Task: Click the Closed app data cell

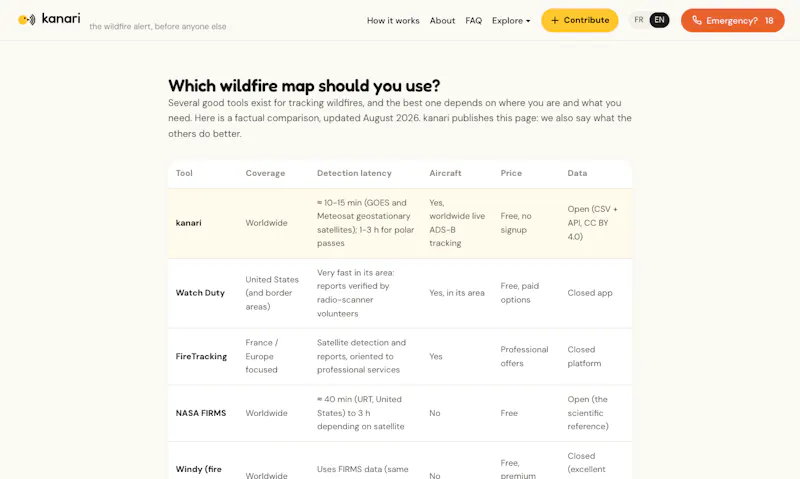Action: pos(590,293)
